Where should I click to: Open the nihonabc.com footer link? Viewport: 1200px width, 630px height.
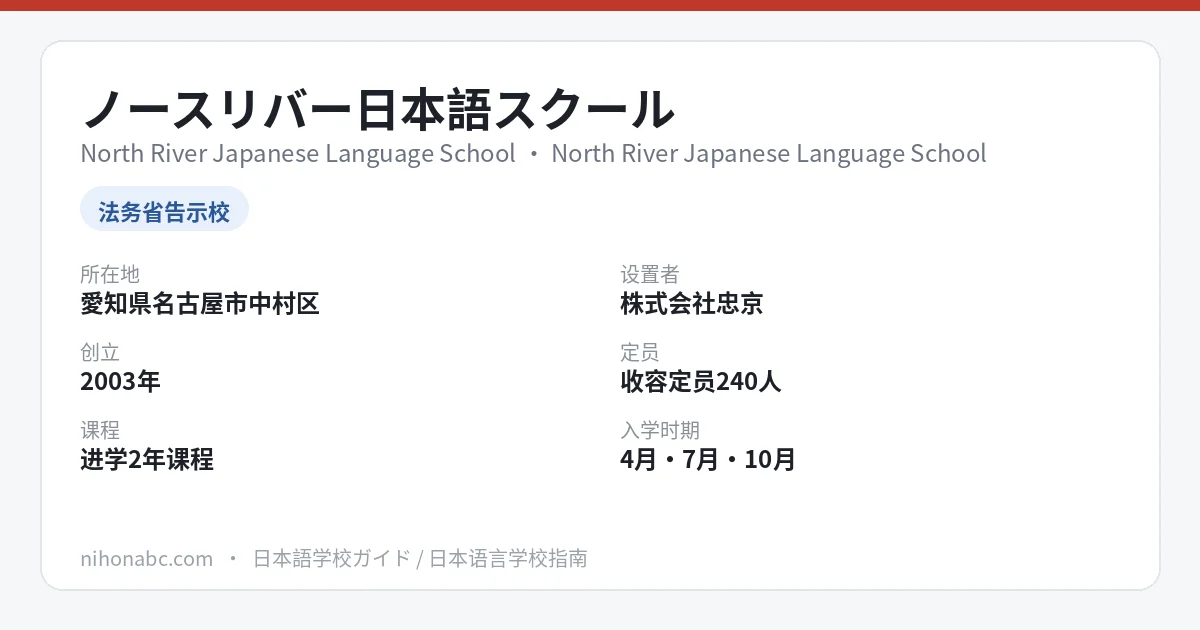point(147,558)
